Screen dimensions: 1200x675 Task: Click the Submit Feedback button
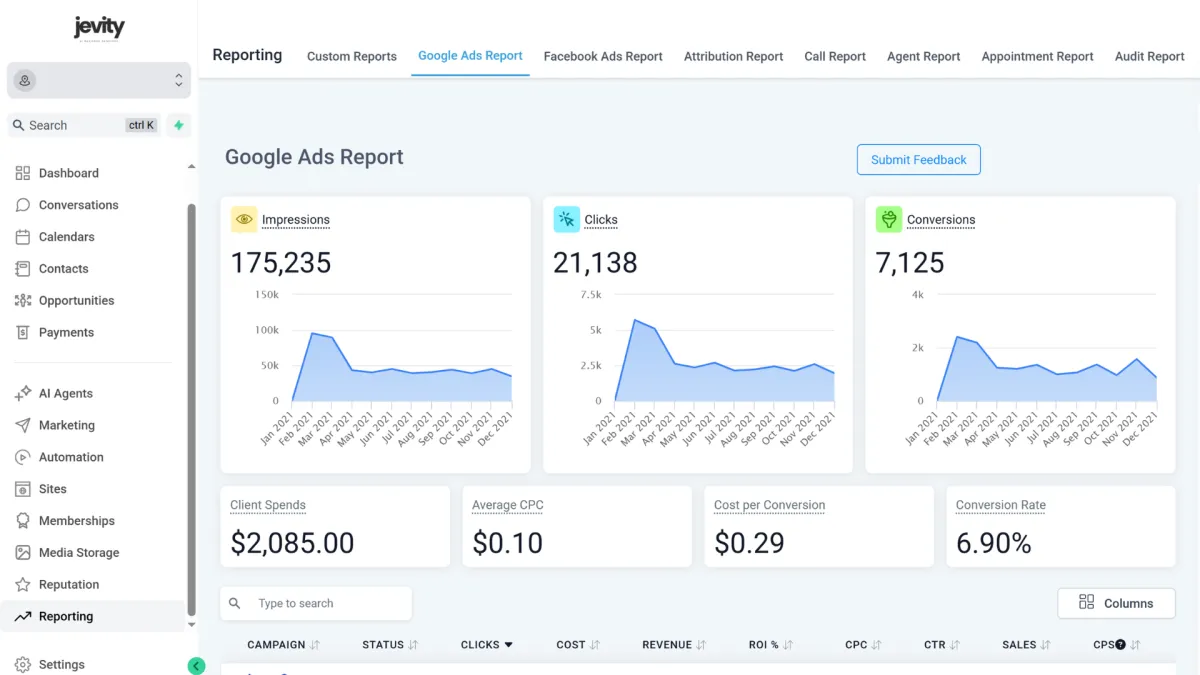click(918, 159)
